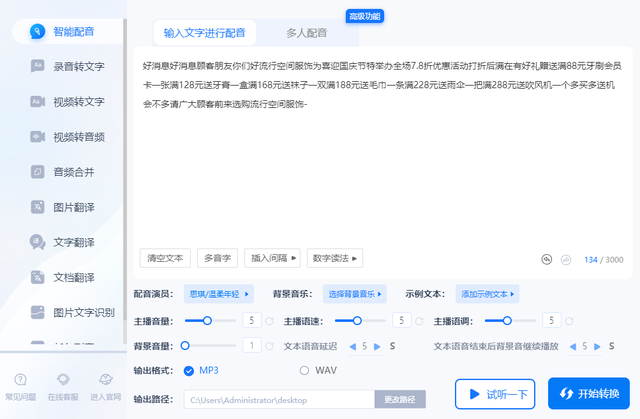This screenshot has height=419, width=640.
Task: Click the redo icon beside character count
Action: click(x=566, y=260)
